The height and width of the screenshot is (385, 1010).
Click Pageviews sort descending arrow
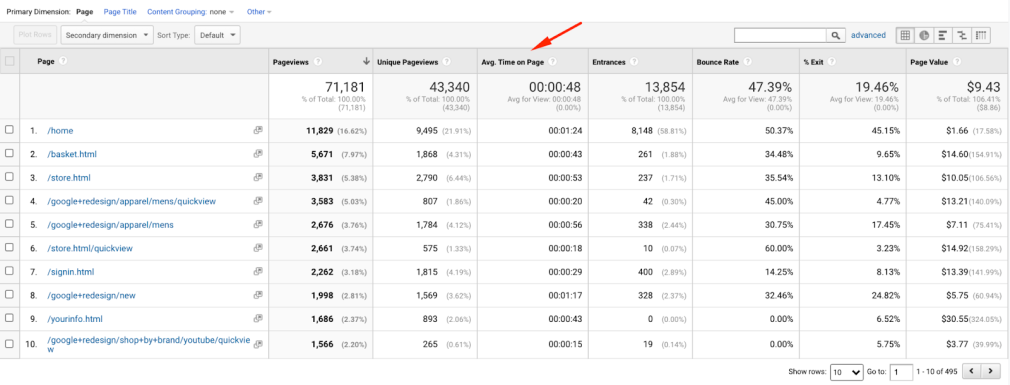(x=367, y=62)
